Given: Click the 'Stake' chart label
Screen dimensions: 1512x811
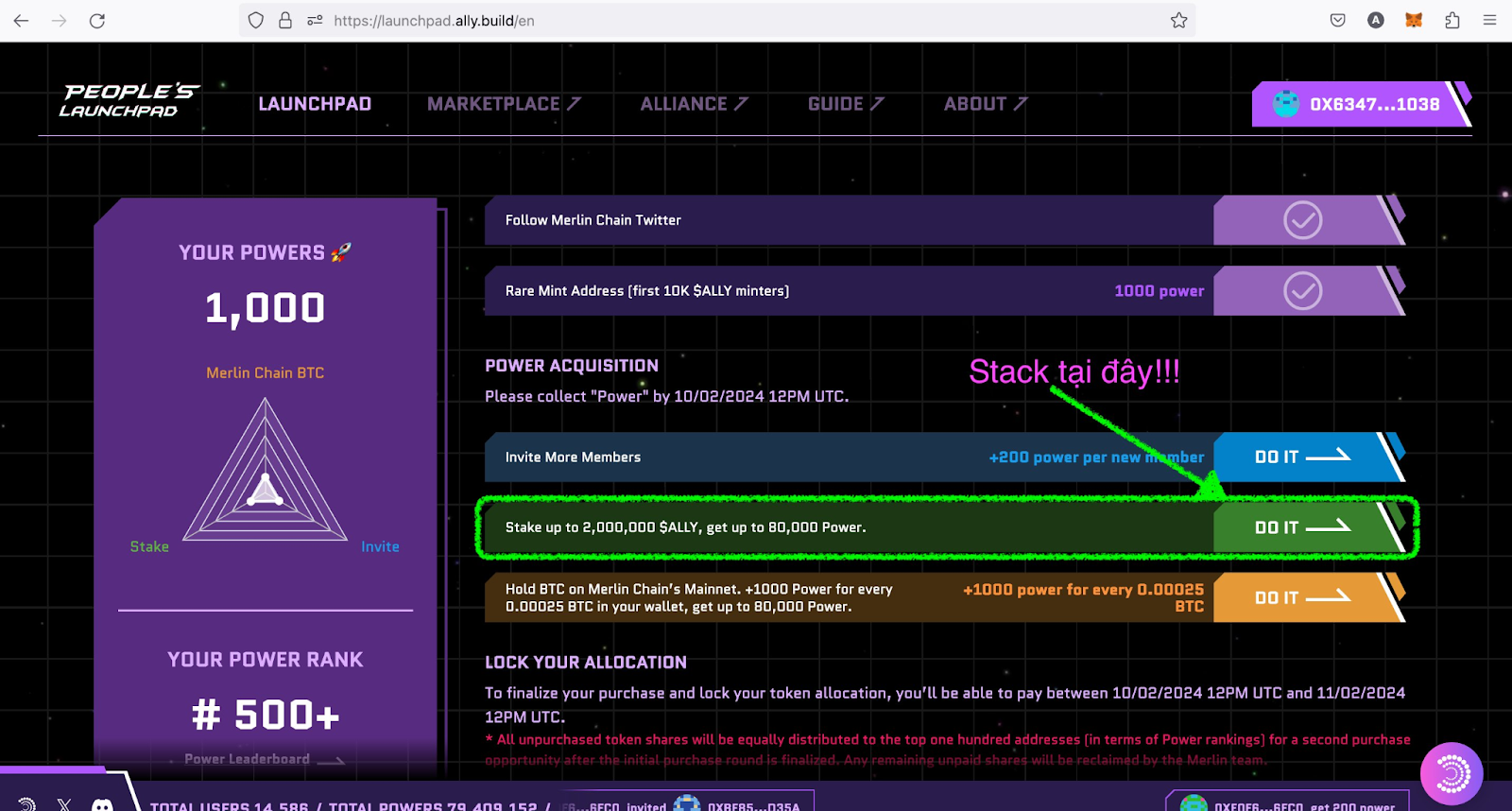Looking at the screenshot, I should [149, 546].
